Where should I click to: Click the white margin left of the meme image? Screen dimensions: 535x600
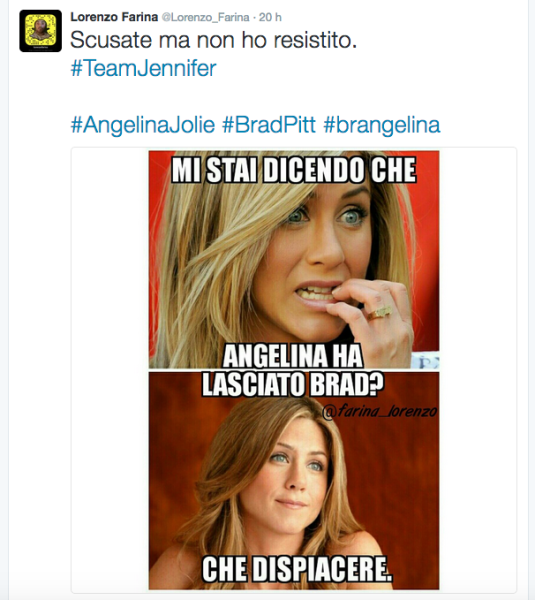point(110,370)
